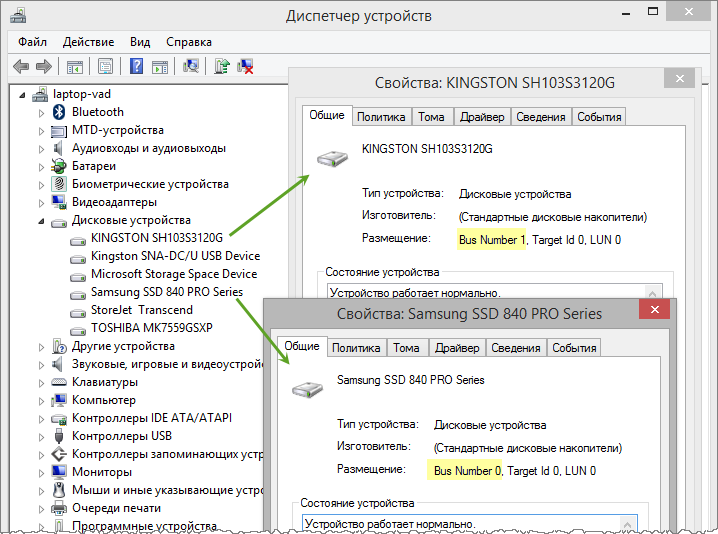Click the Клавиатуры keyboard icon
Image resolution: width=718 pixels, height=534 pixels.
point(59,382)
